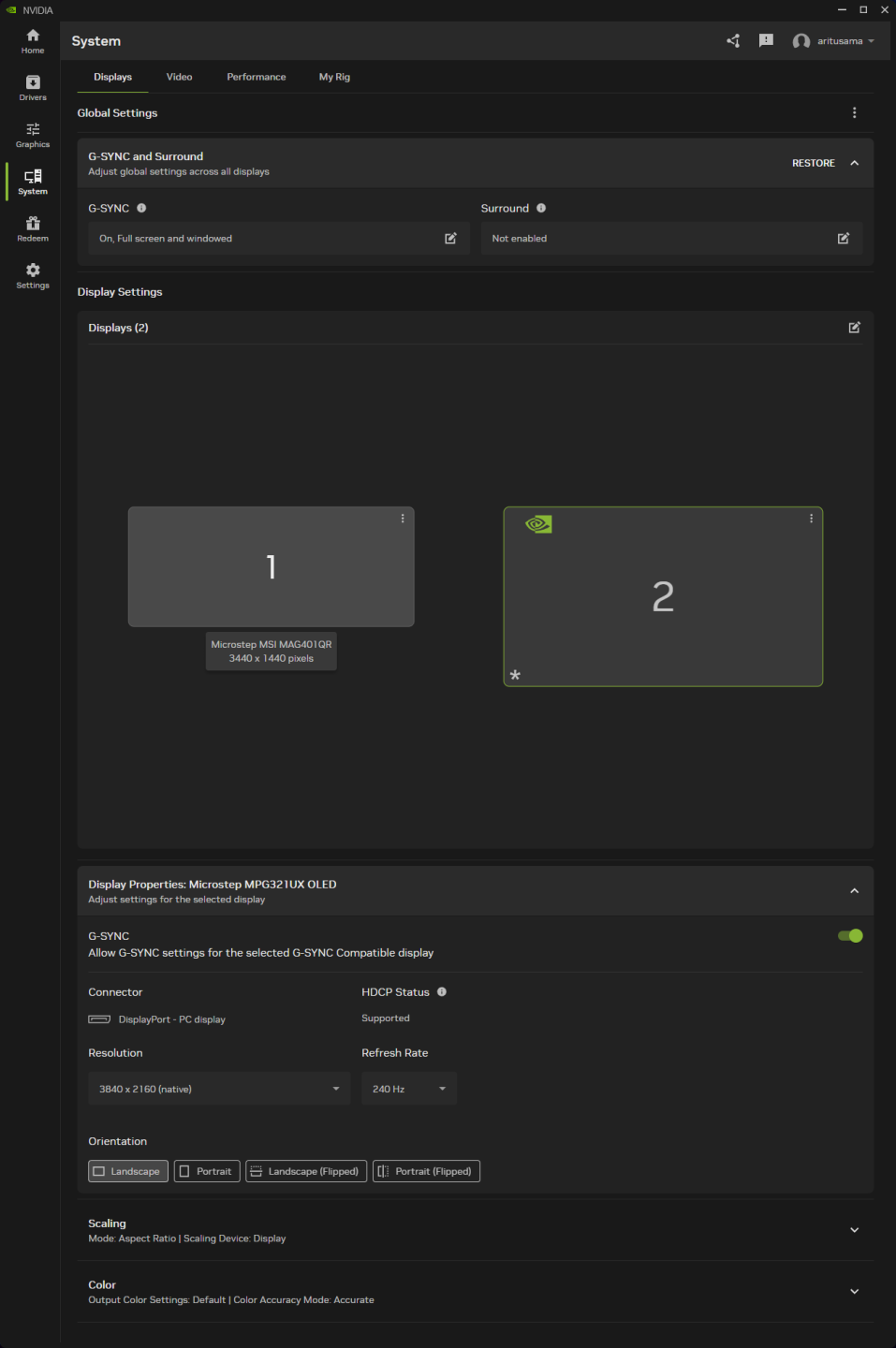Select Landscape orientation

pos(128,1171)
